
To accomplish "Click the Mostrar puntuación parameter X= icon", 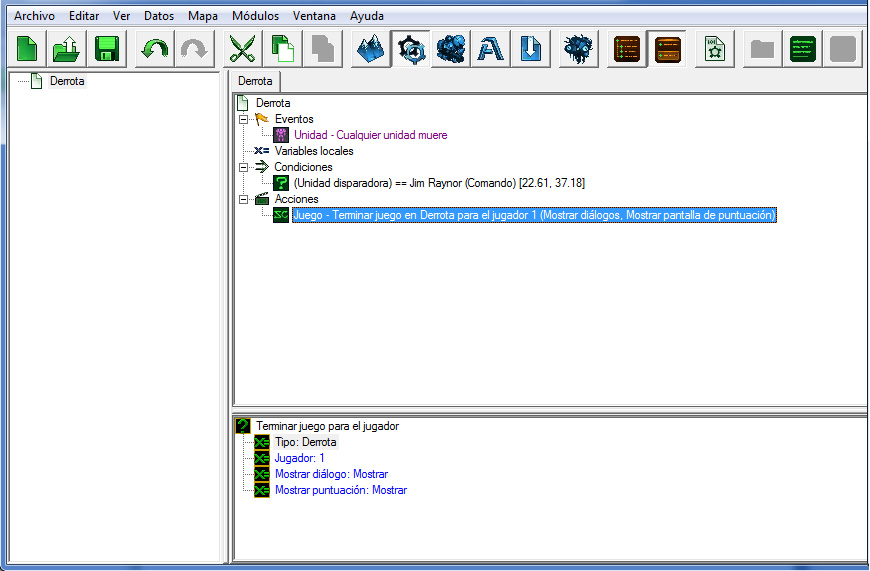I will [x=262, y=491].
